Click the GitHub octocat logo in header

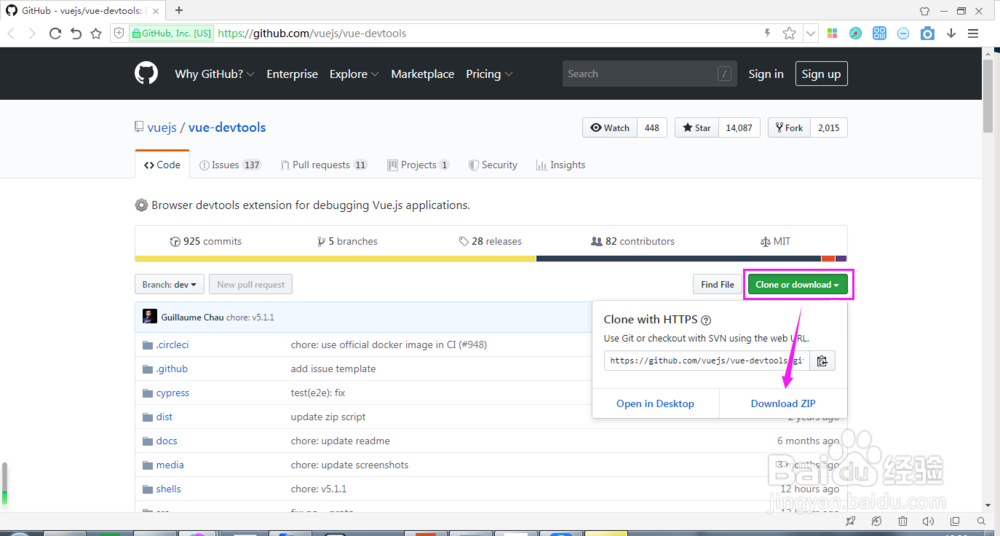(x=146, y=73)
